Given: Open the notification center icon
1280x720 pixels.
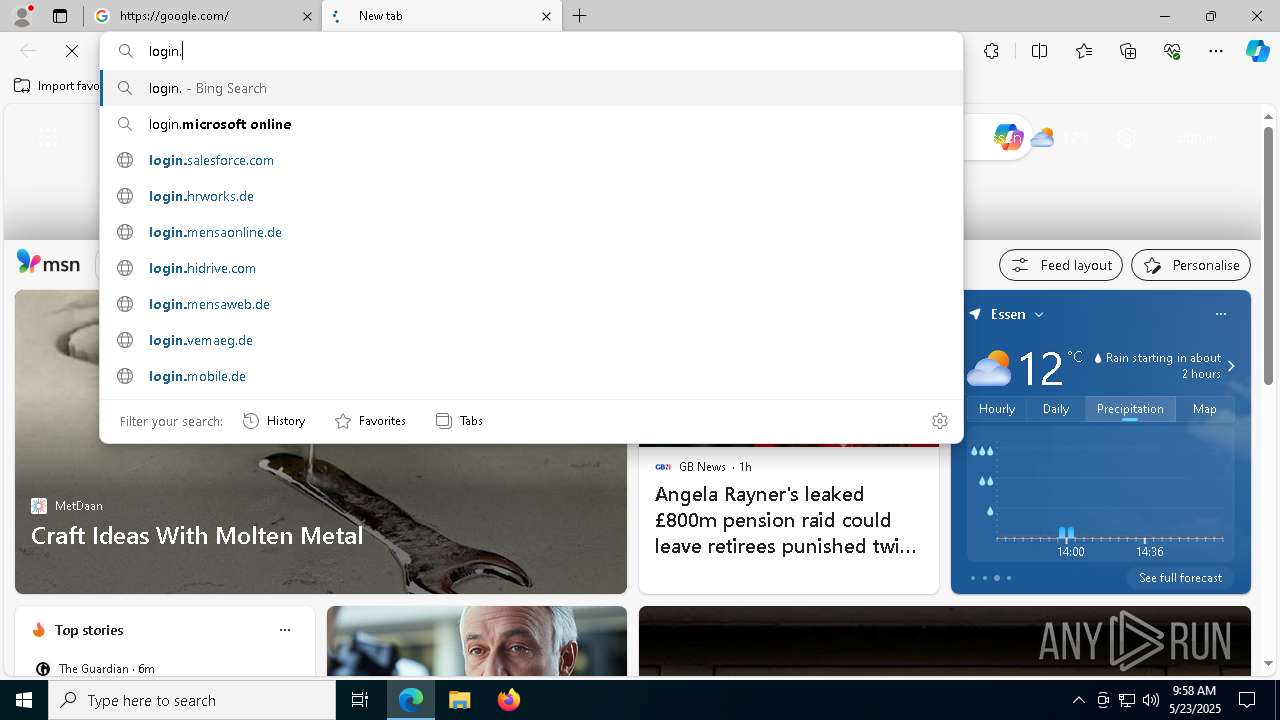Looking at the screenshot, I should (1247, 700).
